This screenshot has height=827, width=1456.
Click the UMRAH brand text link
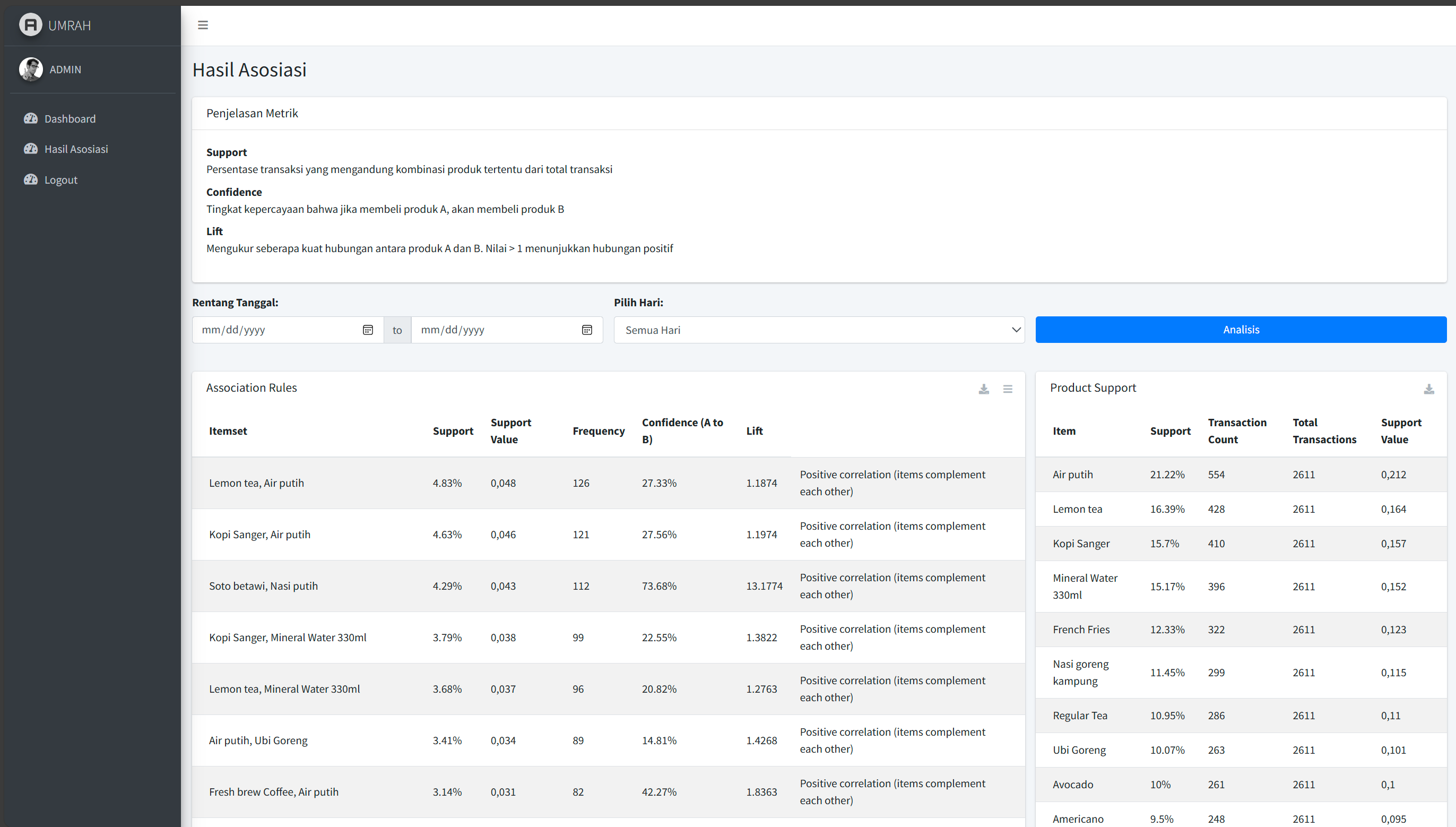(x=70, y=25)
